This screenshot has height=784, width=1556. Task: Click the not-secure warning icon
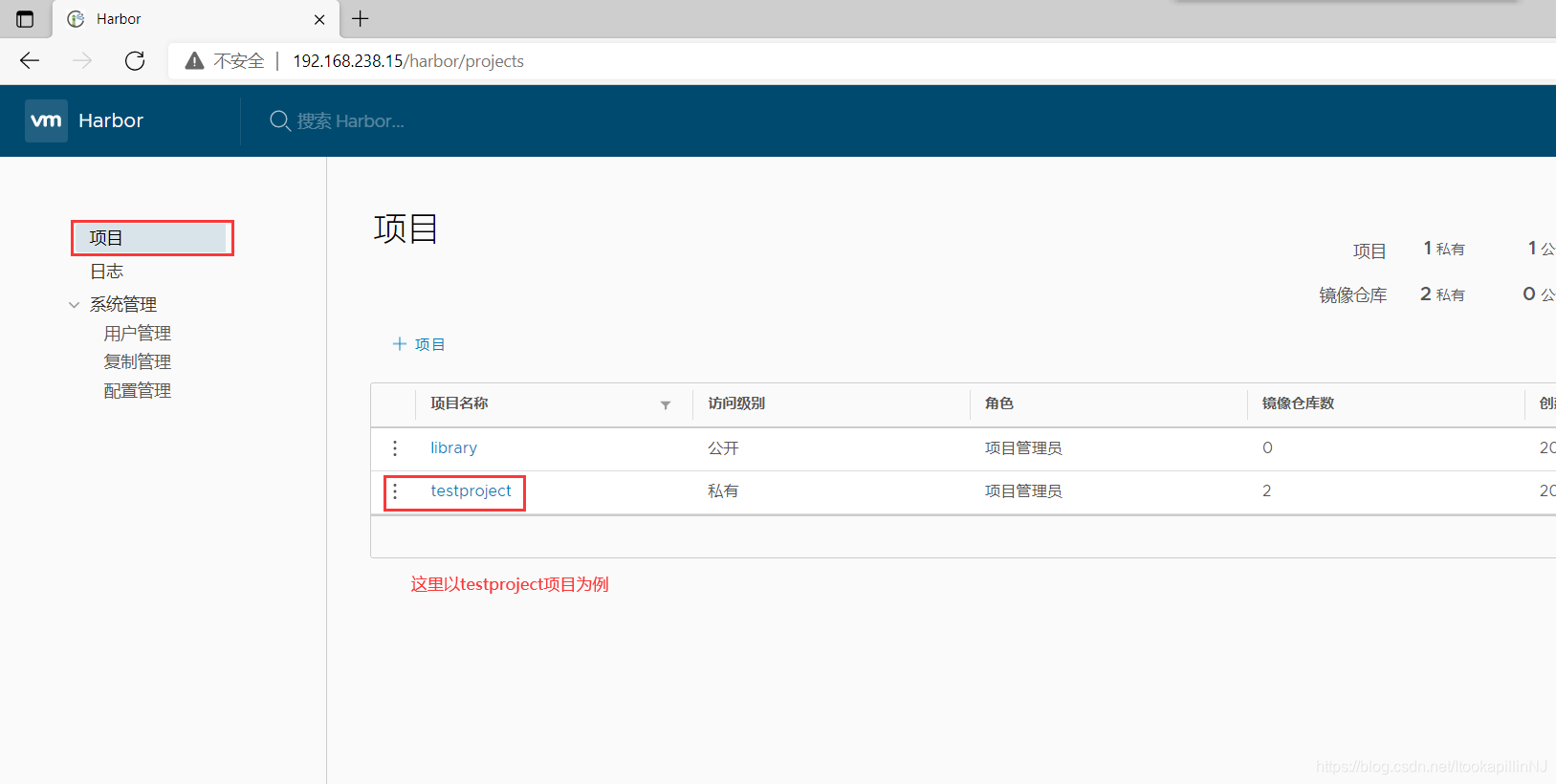tap(194, 61)
